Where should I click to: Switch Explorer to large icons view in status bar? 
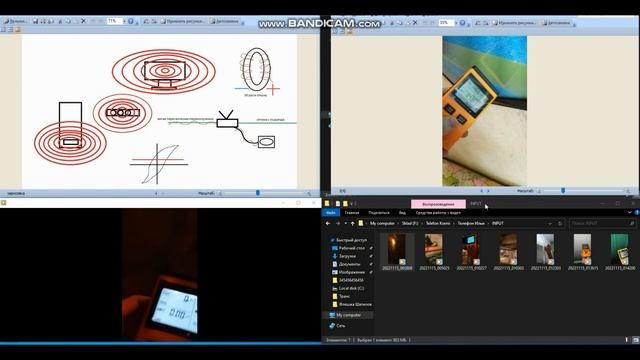[636, 340]
